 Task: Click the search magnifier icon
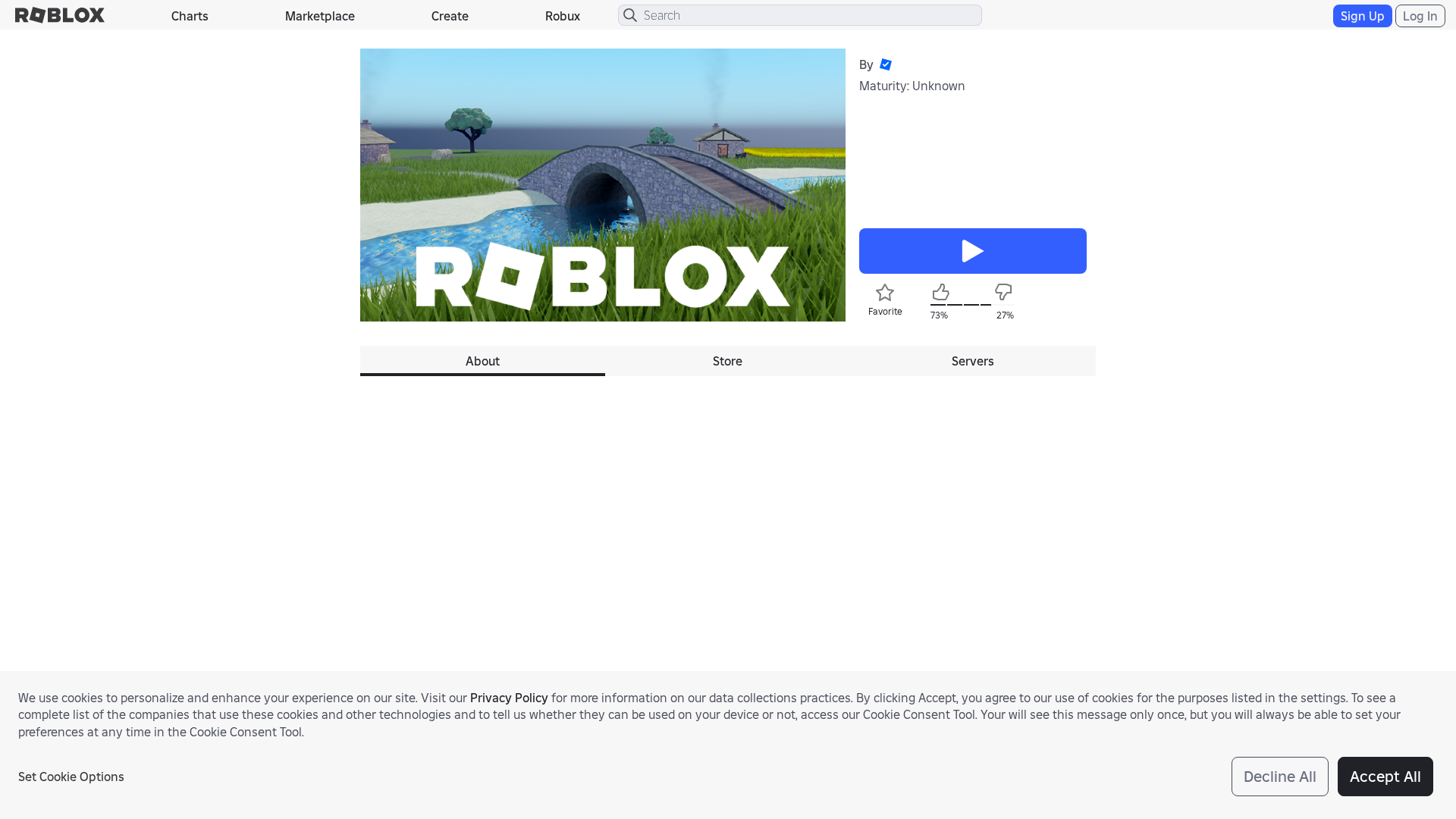630,15
